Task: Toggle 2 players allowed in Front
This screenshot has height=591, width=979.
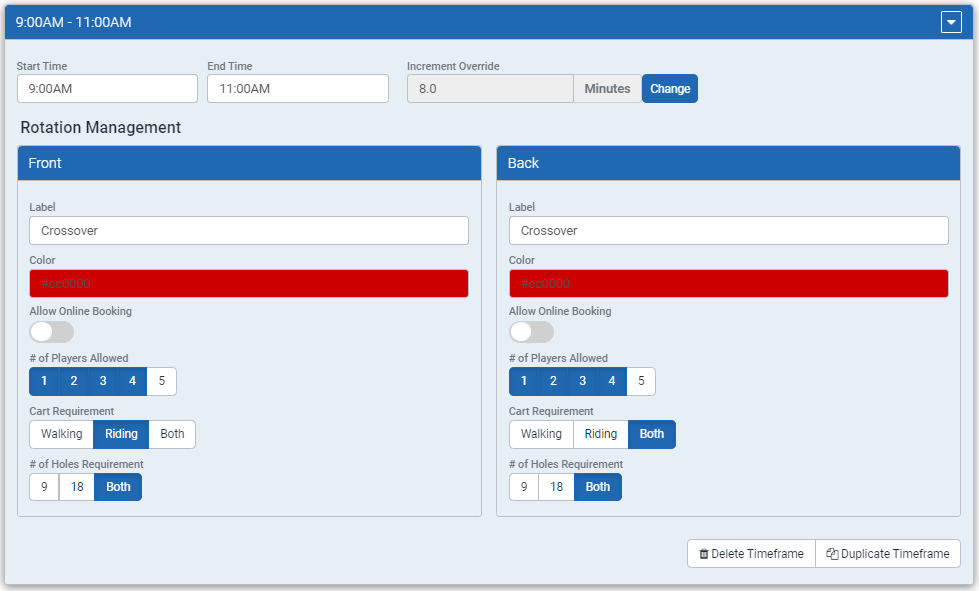Action: pyautogui.click(x=74, y=381)
